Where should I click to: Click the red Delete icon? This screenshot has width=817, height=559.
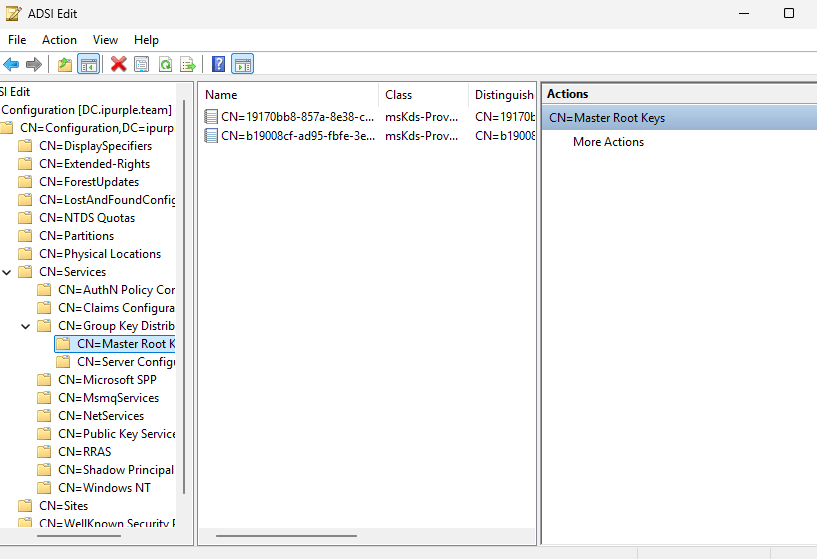pos(118,64)
